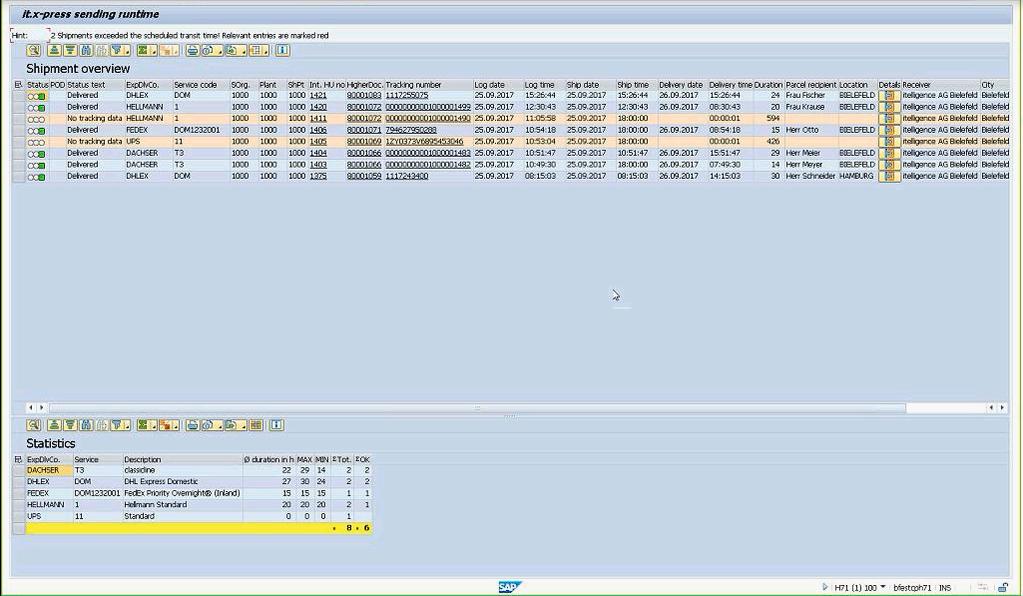The height and width of the screenshot is (596, 1023).
Task: Click the Description header in Statistics table
Action: tap(183, 460)
